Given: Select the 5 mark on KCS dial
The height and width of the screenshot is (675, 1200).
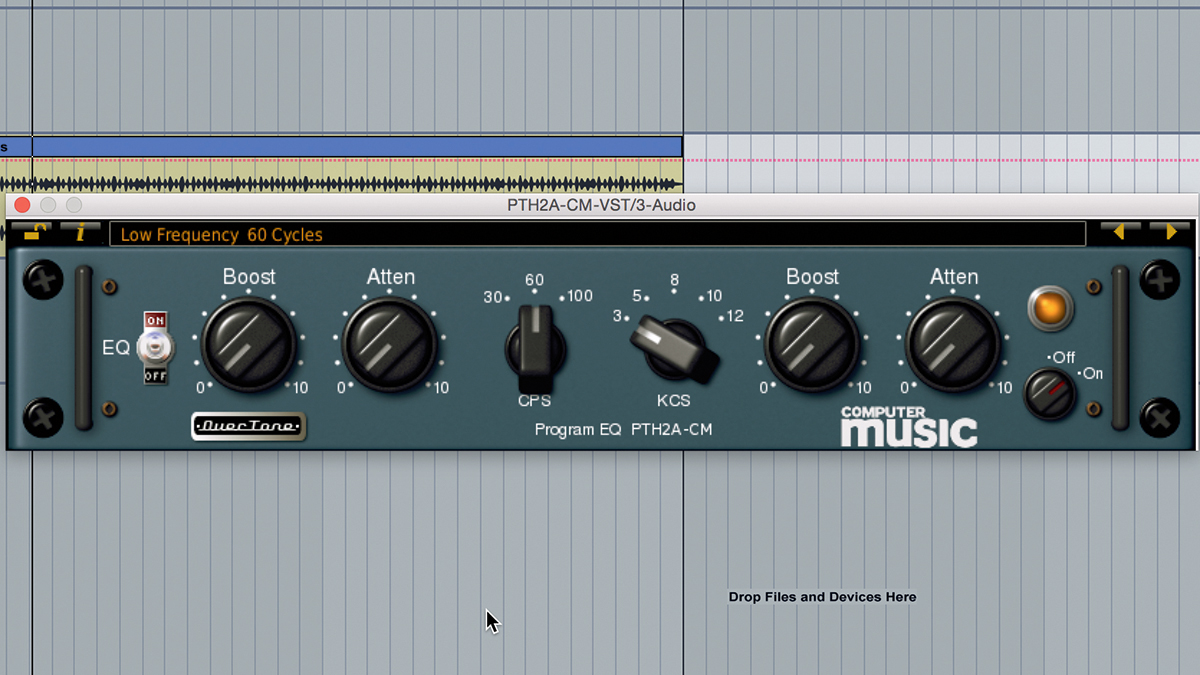Looking at the screenshot, I should click(637, 296).
